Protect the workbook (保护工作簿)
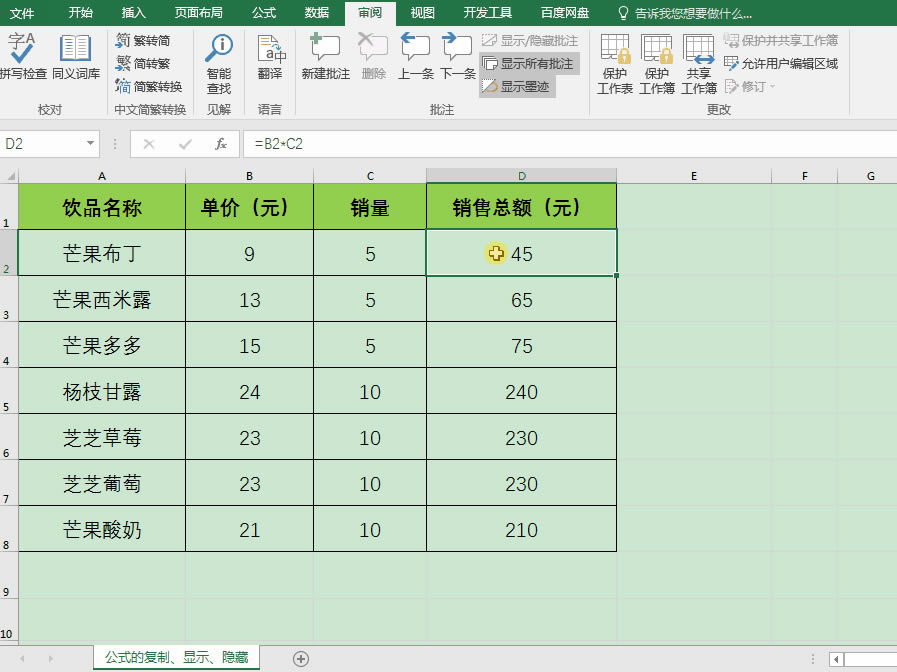The image size is (897, 672). [x=657, y=62]
